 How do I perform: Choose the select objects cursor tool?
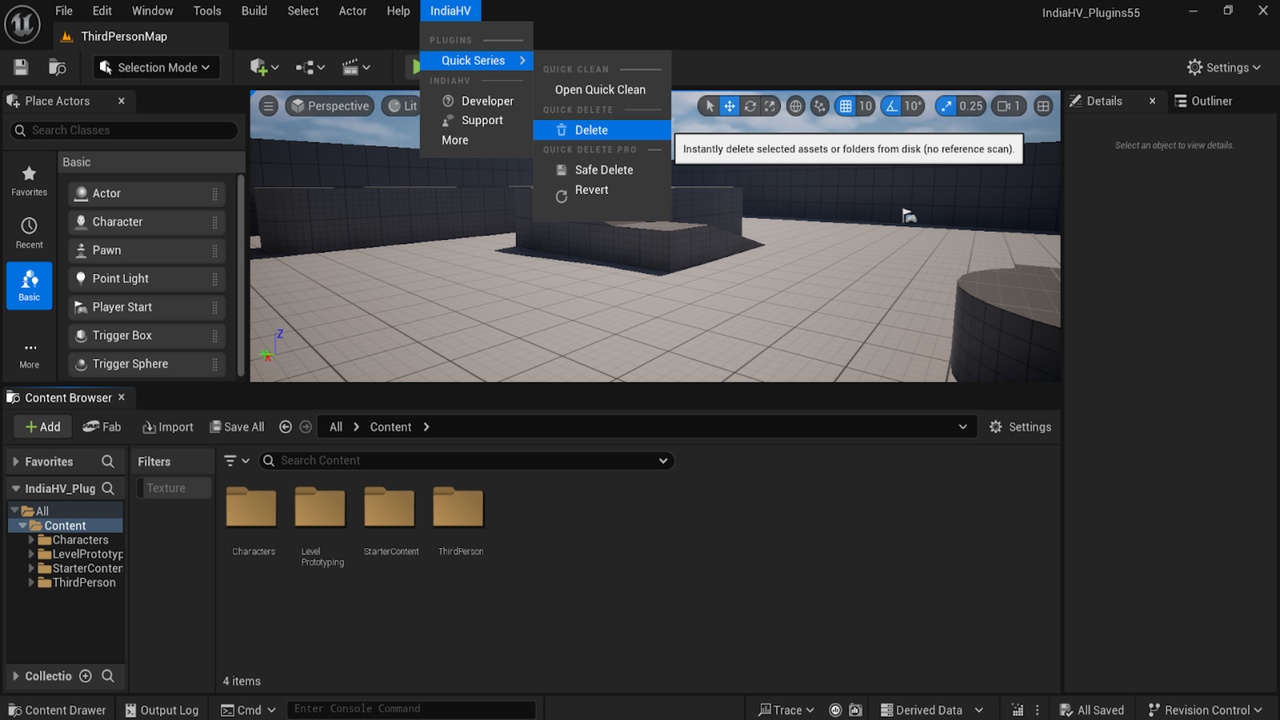coord(709,106)
